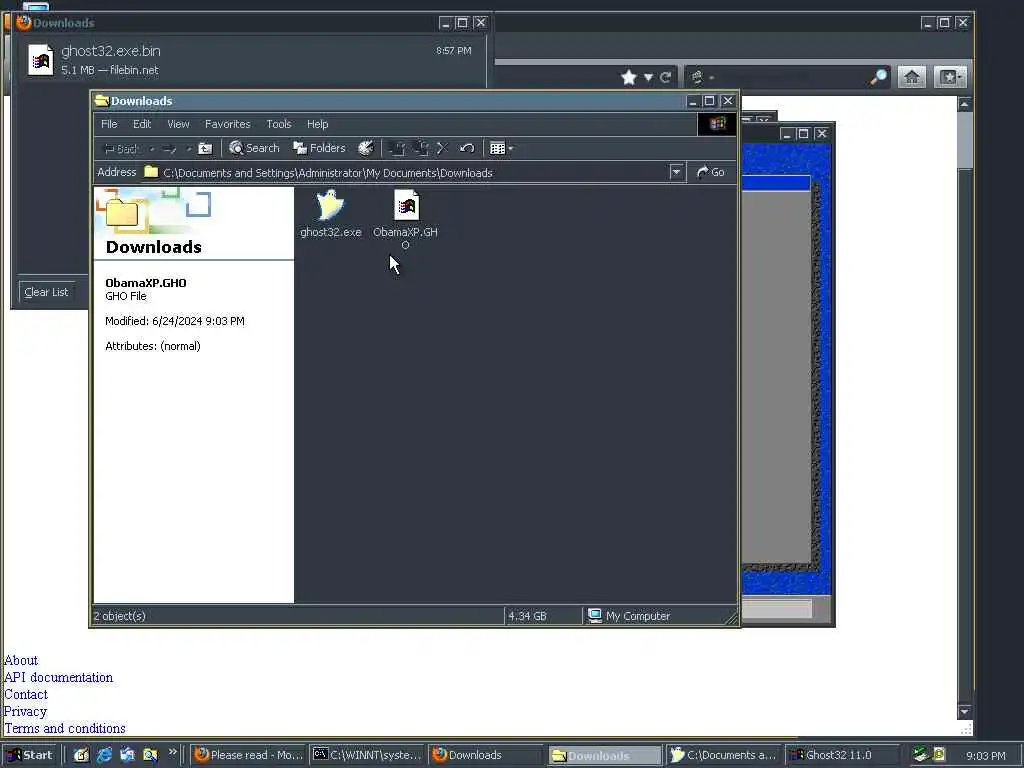Toggle the Folders pane
The width and height of the screenshot is (1024, 768).
[x=319, y=148]
